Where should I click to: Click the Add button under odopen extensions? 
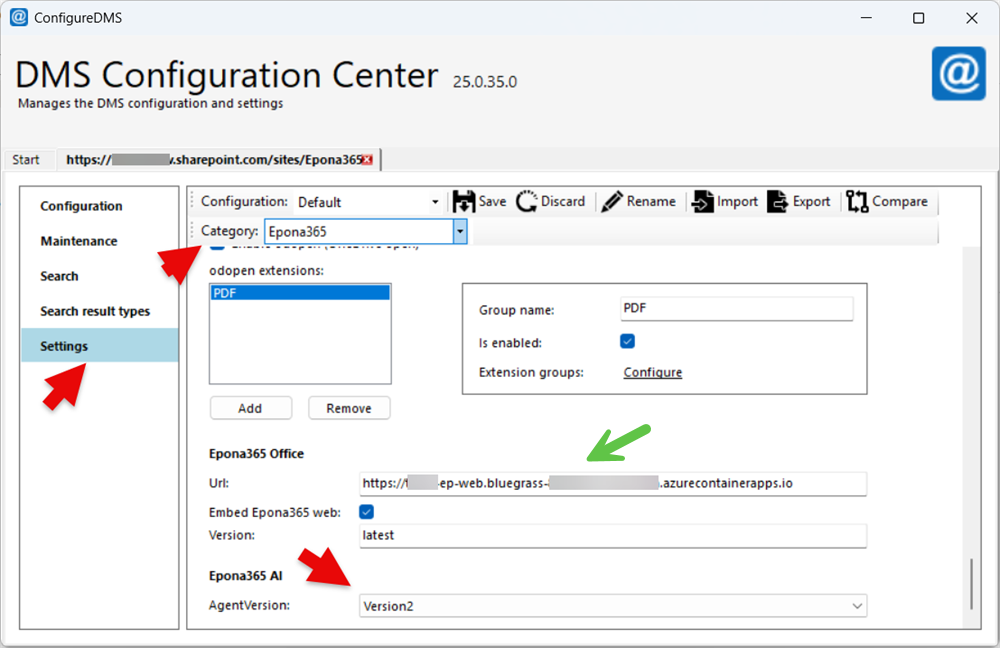click(251, 408)
